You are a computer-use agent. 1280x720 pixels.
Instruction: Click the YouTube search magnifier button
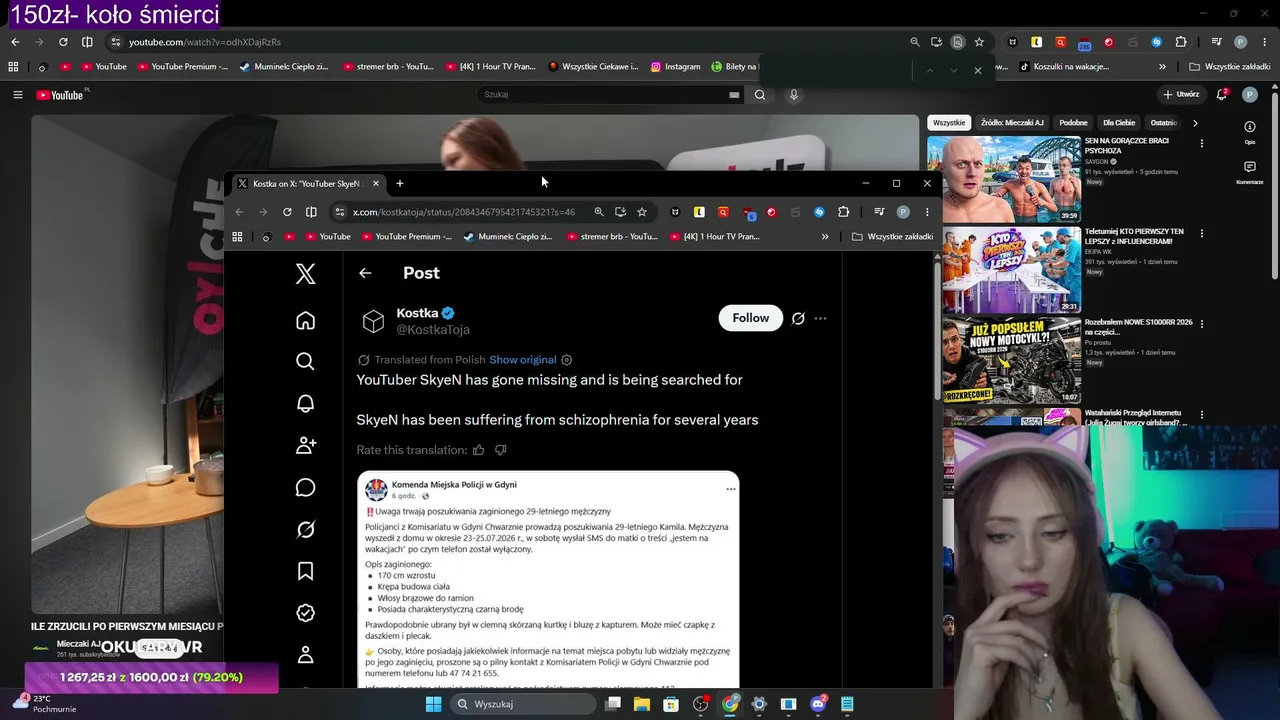tap(760, 95)
